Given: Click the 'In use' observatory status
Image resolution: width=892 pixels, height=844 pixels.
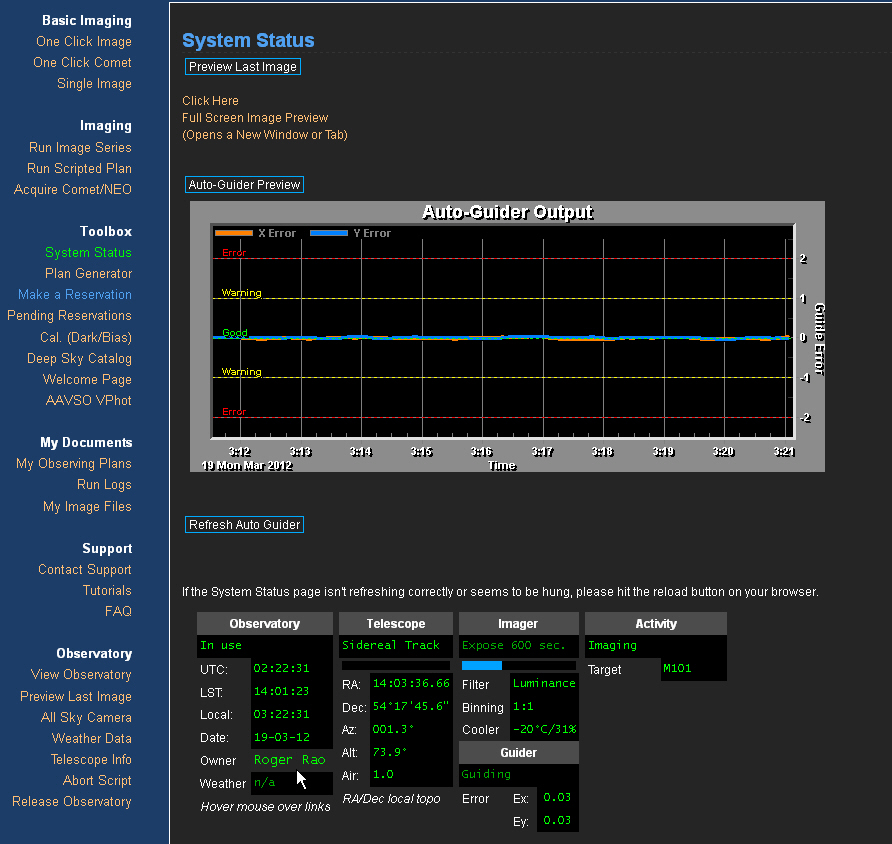Looking at the screenshot, I should point(221,646).
